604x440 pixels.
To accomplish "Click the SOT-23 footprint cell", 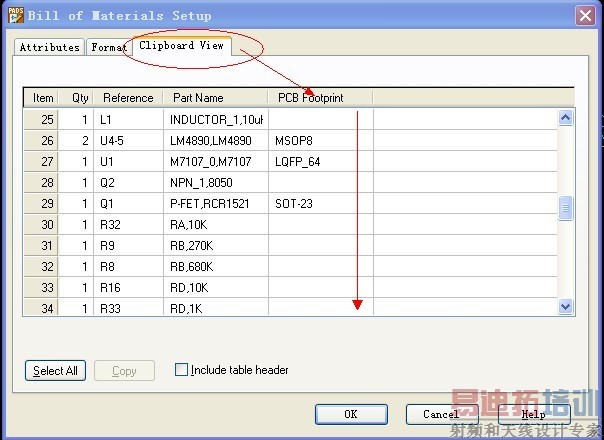I will pyautogui.click(x=321, y=203).
